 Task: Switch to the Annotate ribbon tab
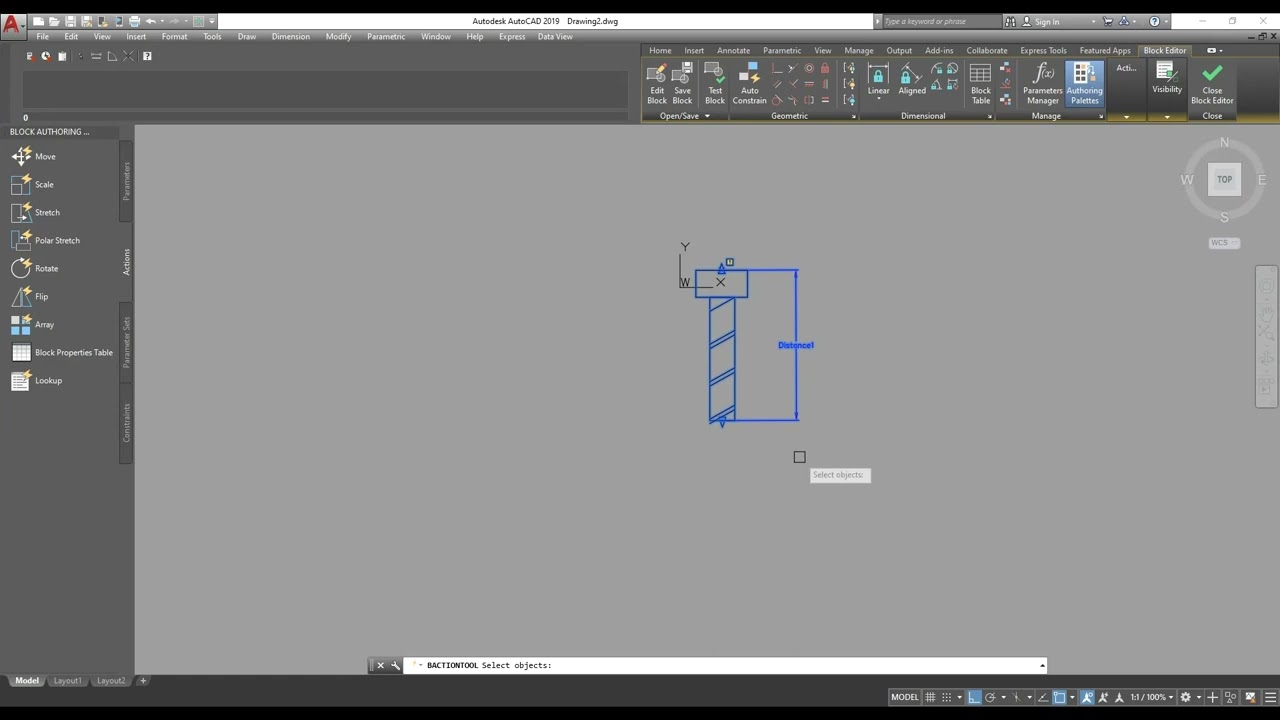pos(733,50)
